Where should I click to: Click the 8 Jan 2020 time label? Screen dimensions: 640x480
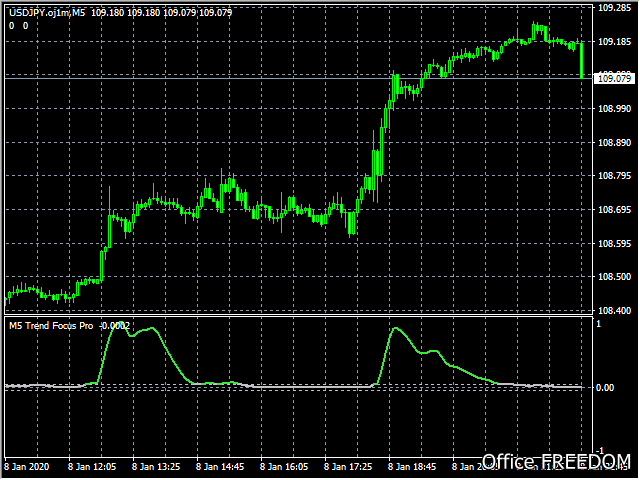[27, 467]
